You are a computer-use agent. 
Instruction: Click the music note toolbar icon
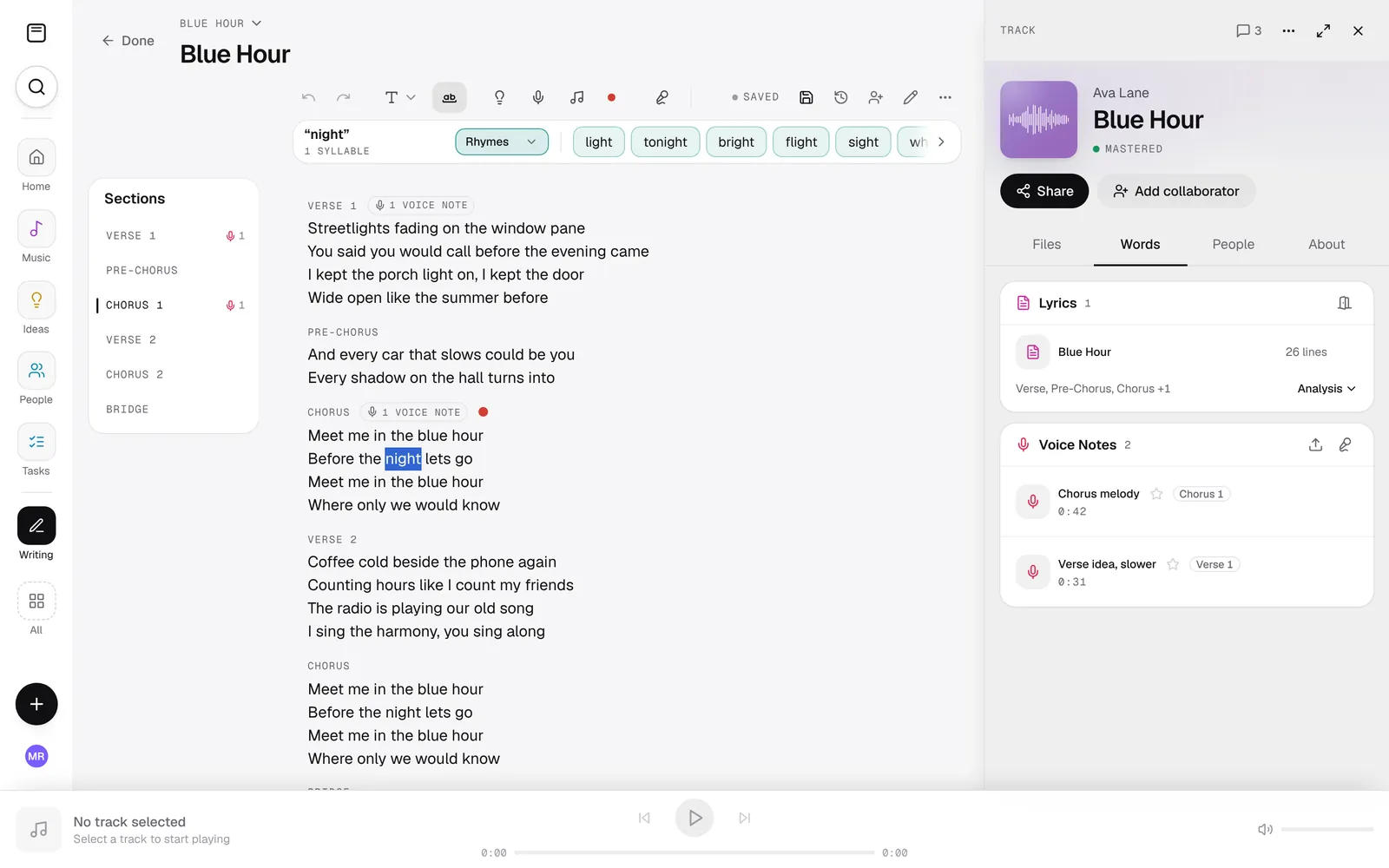[577, 97]
